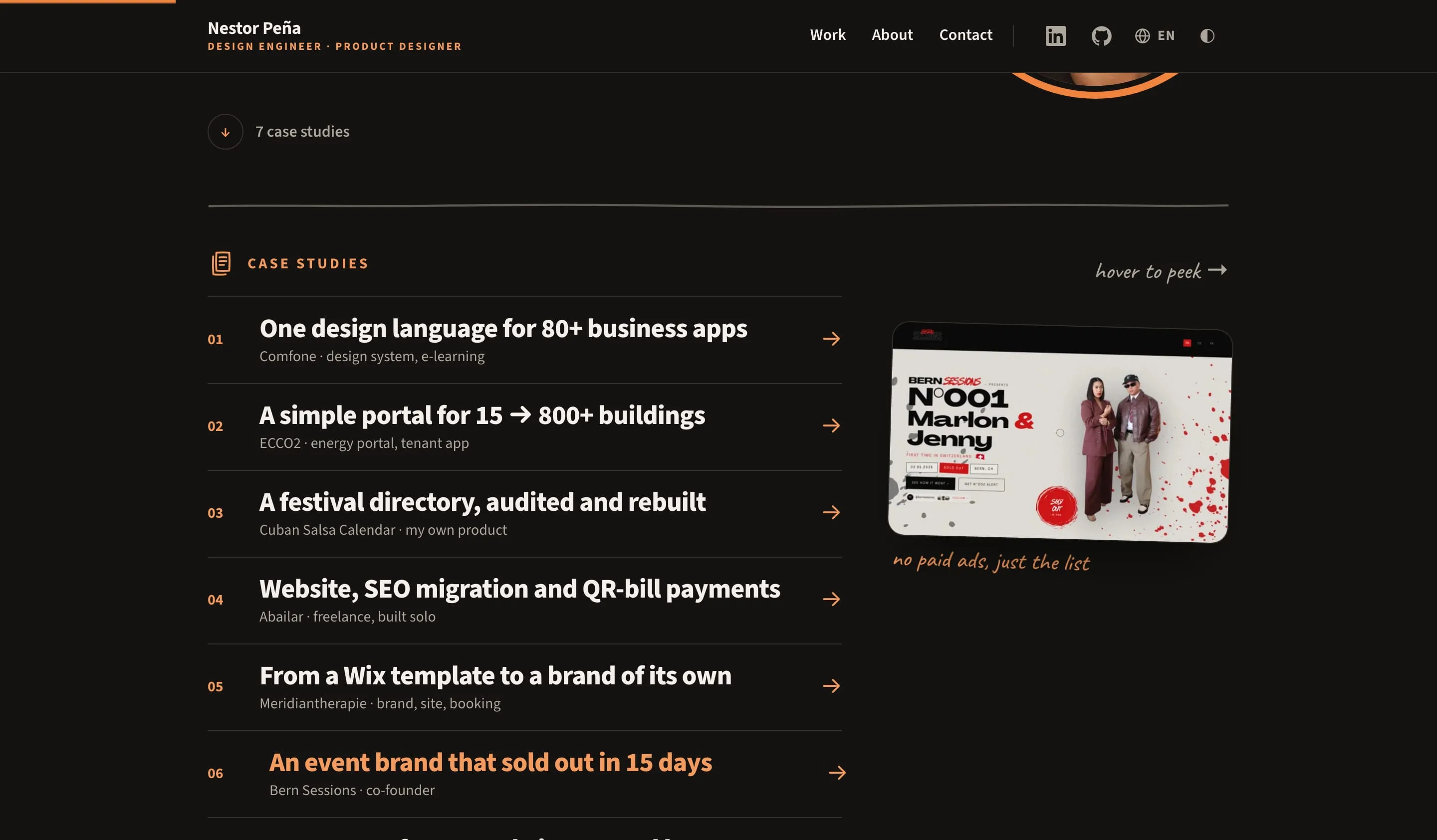Click the "Abailar · freelance, built solo" subtitle
Image resolution: width=1437 pixels, height=840 pixels.
tap(347, 617)
